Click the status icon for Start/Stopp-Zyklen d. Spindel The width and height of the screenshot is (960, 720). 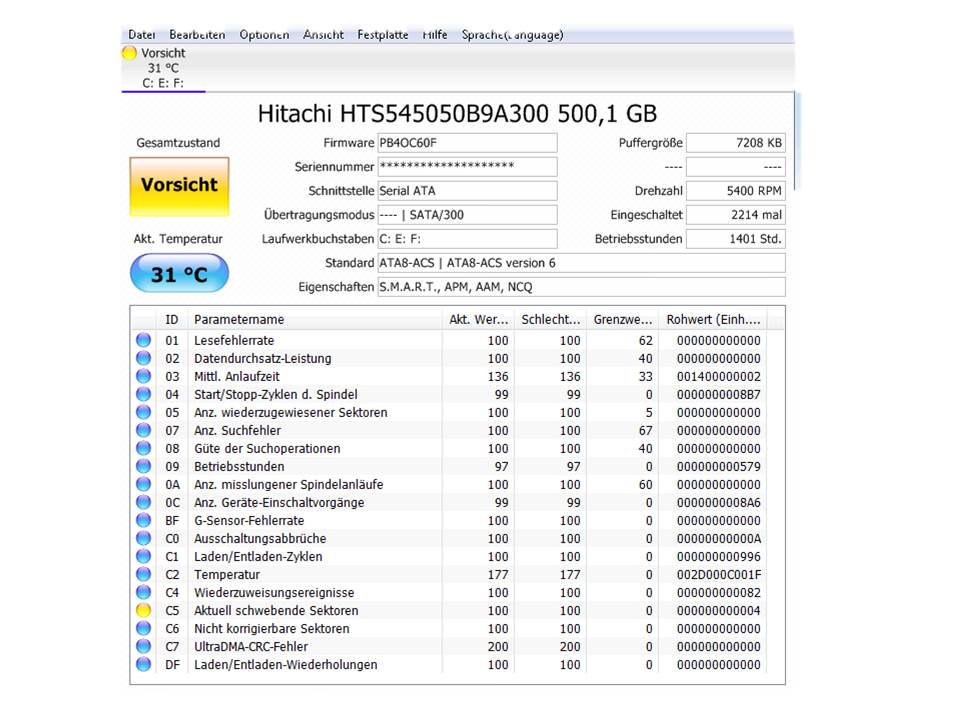pyautogui.click(x=143, y=394)
